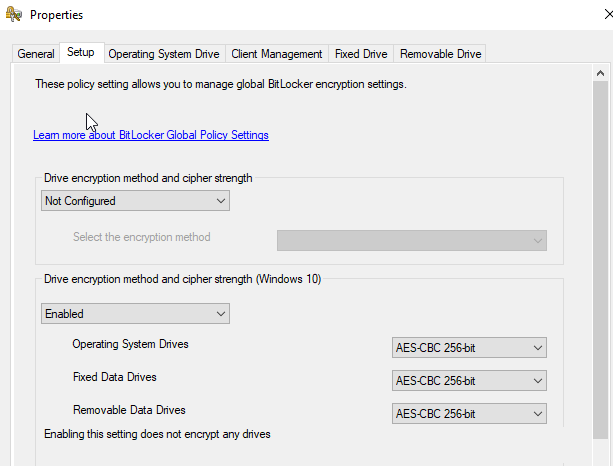Change Fixed Data Drives encryption dropdown
The height and width of the screenshot is (466, 613).
(469, 380)
